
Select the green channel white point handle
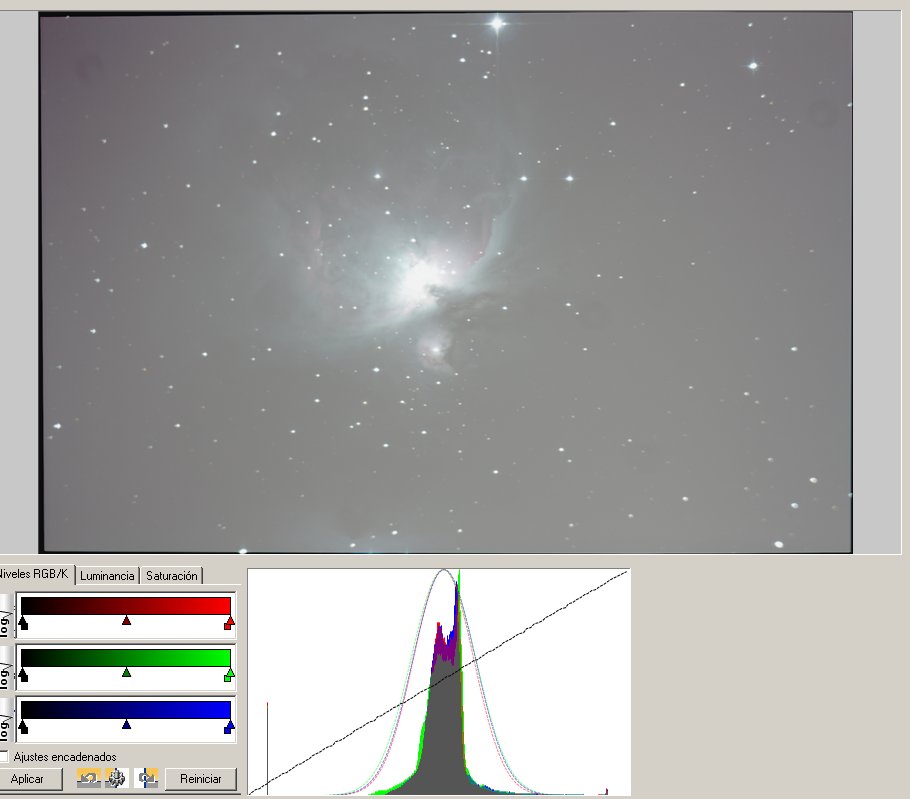(229, 675)
